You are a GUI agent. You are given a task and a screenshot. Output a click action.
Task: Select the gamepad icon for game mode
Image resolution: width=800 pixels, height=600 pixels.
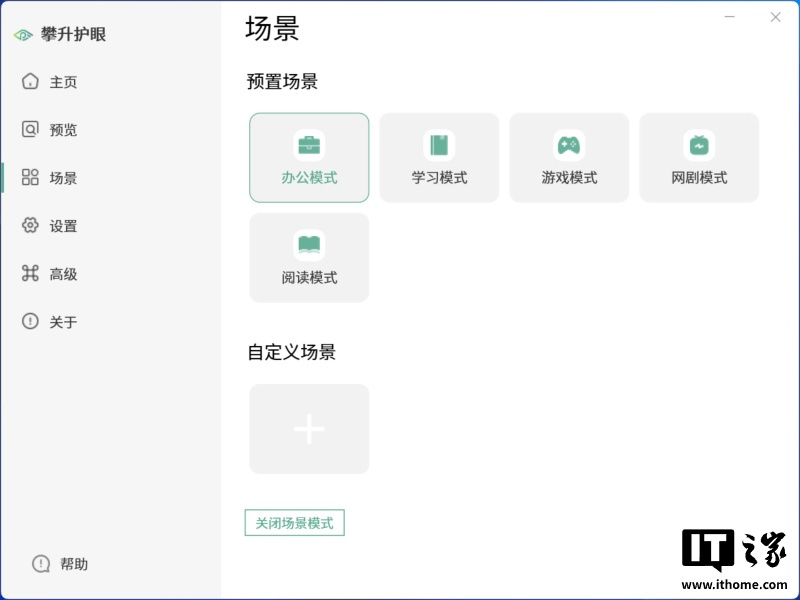(569, 145)
